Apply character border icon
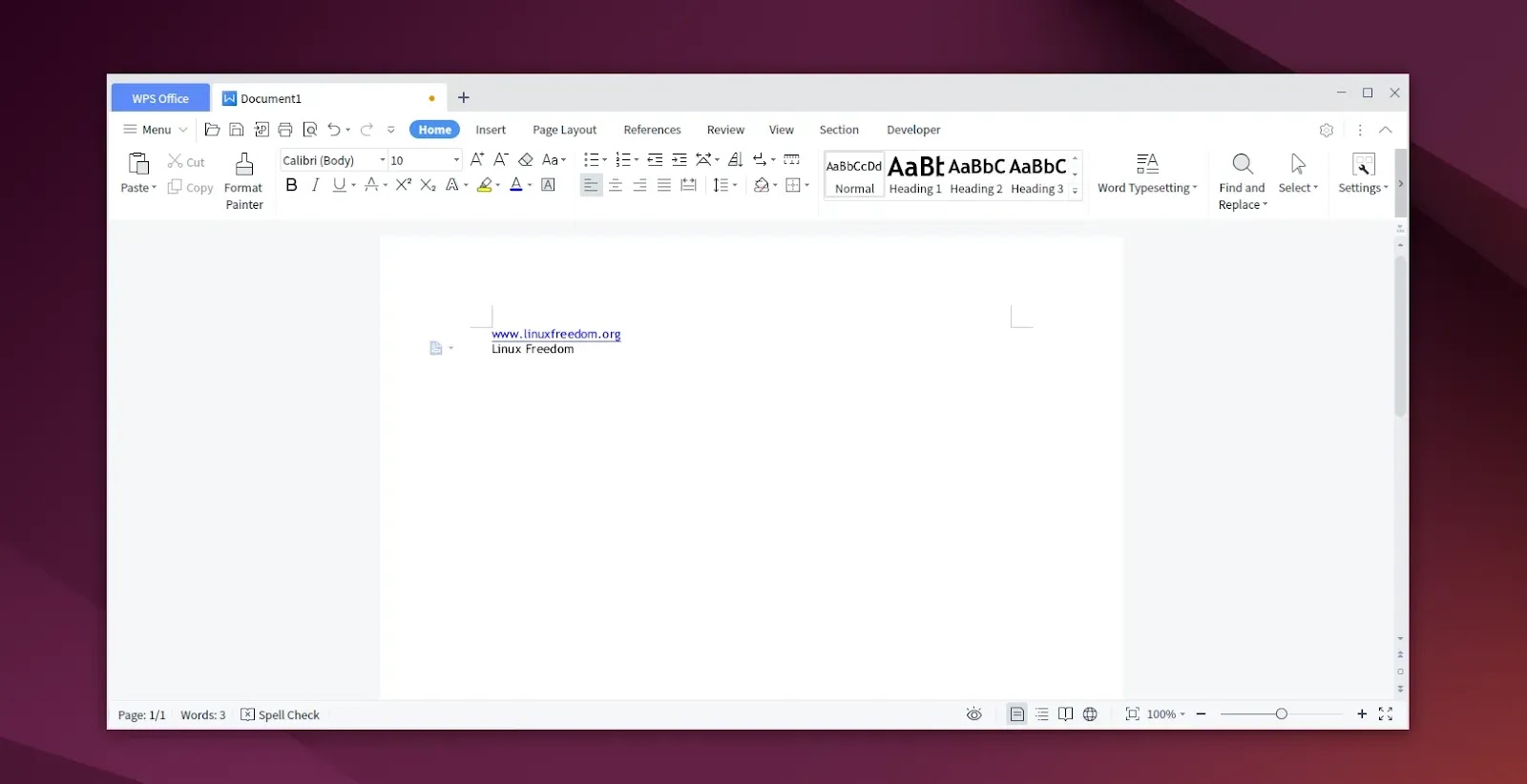The width and height of the screenshot is (1527, 784). tap(549, 185)
